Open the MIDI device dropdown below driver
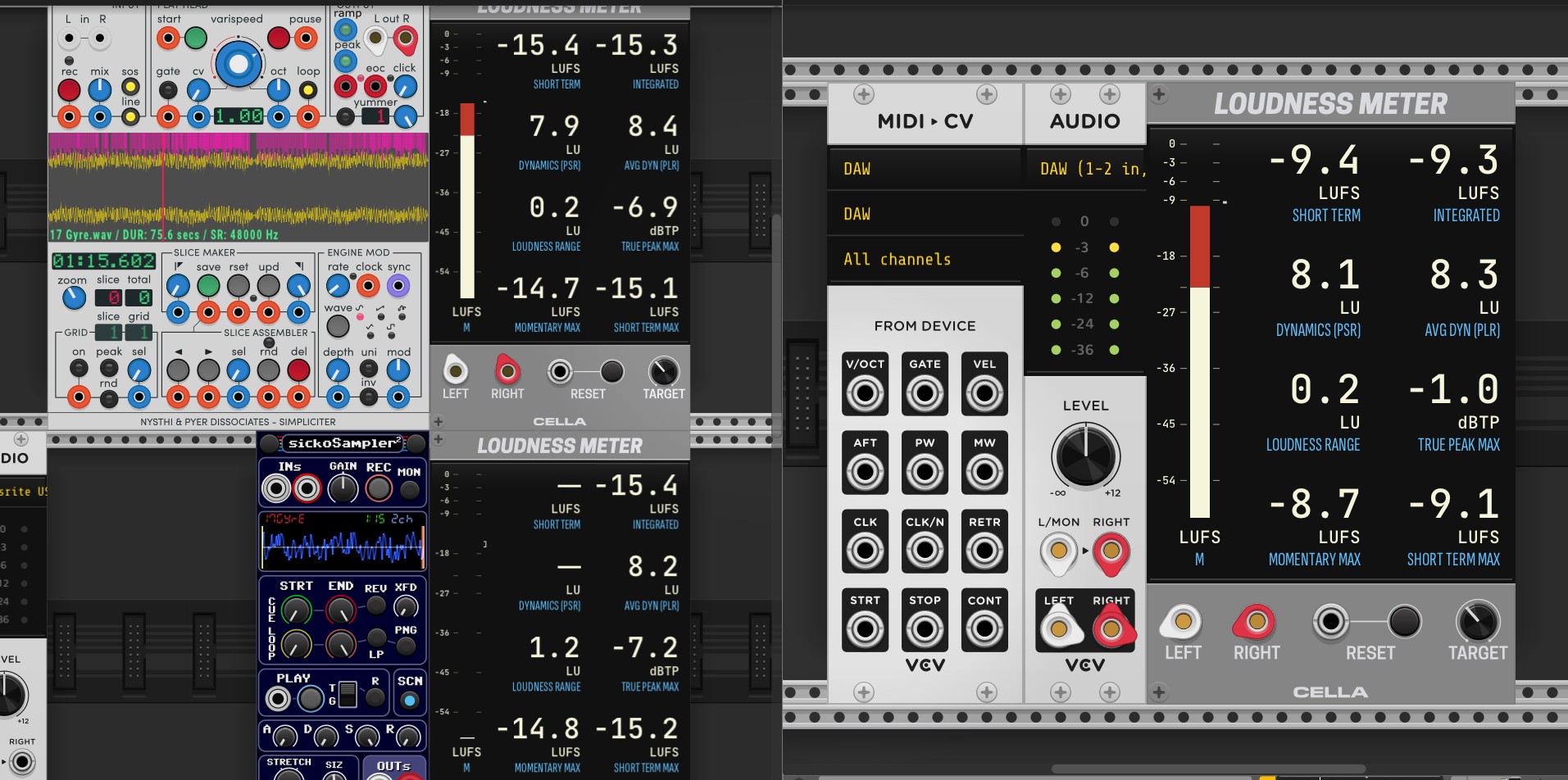Viewport: 1568px width, 780px height. (x=925, y=214)
